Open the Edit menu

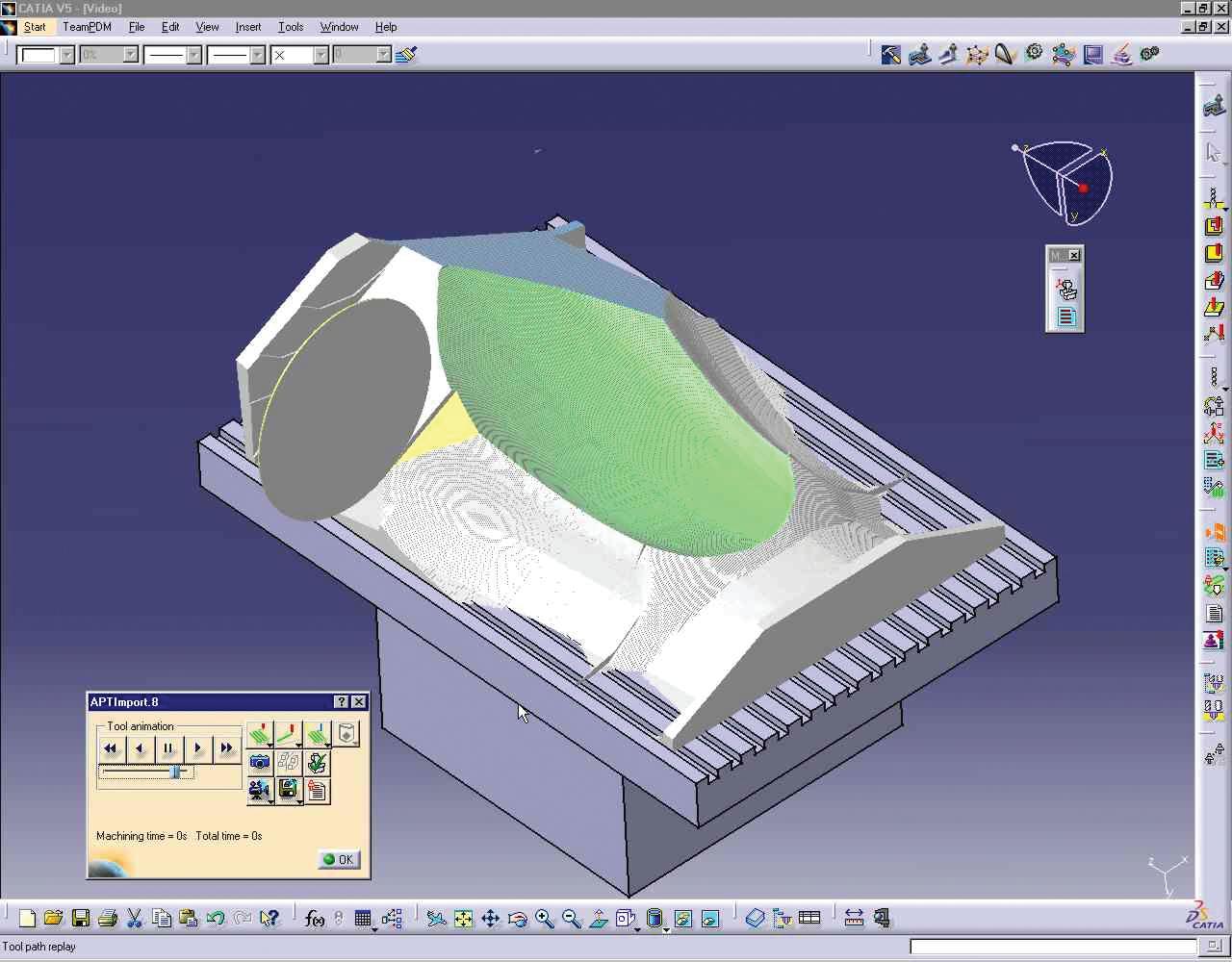coord(170,27)
